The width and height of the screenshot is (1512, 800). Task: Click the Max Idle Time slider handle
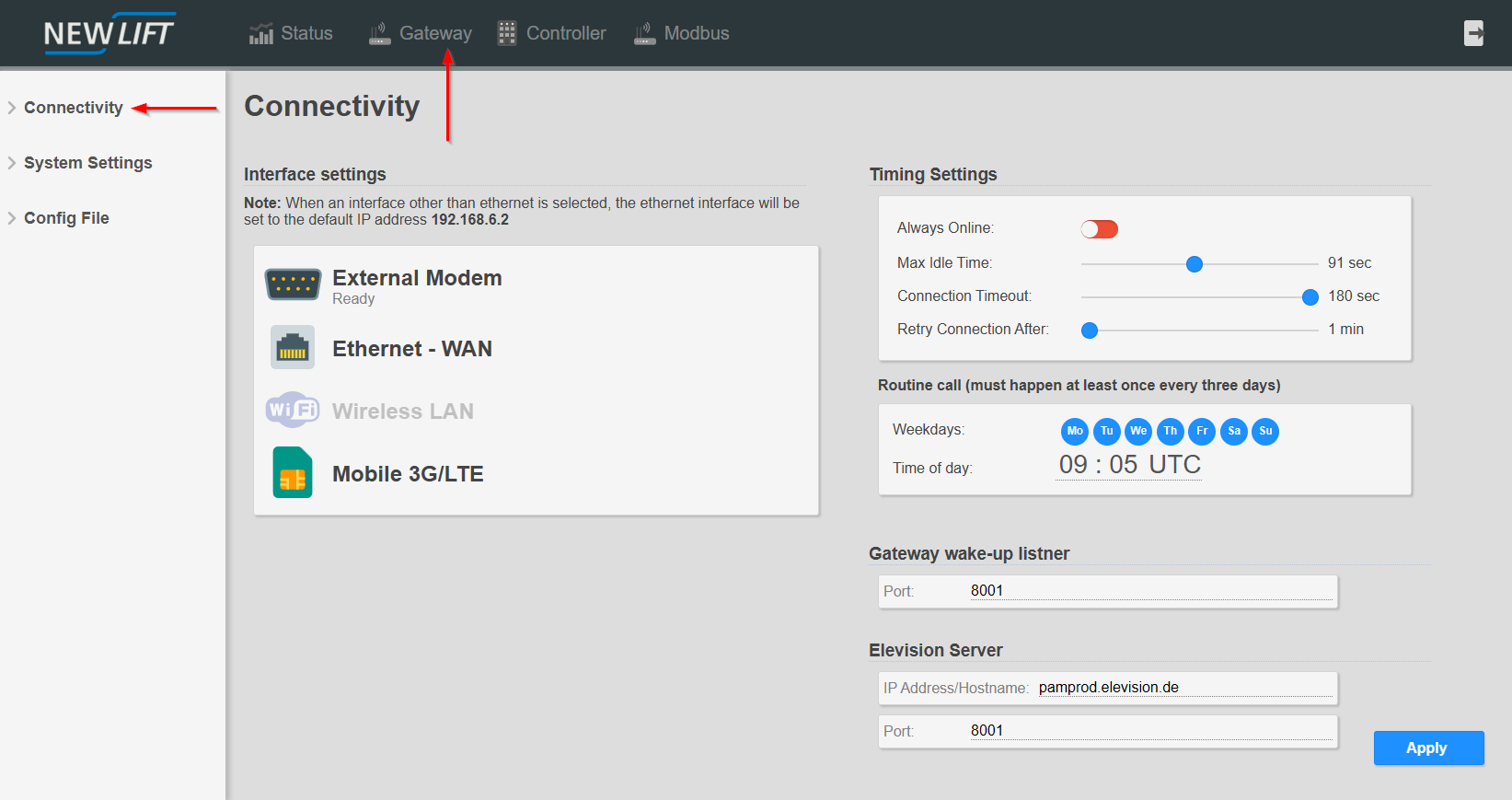click(1195, 264)
